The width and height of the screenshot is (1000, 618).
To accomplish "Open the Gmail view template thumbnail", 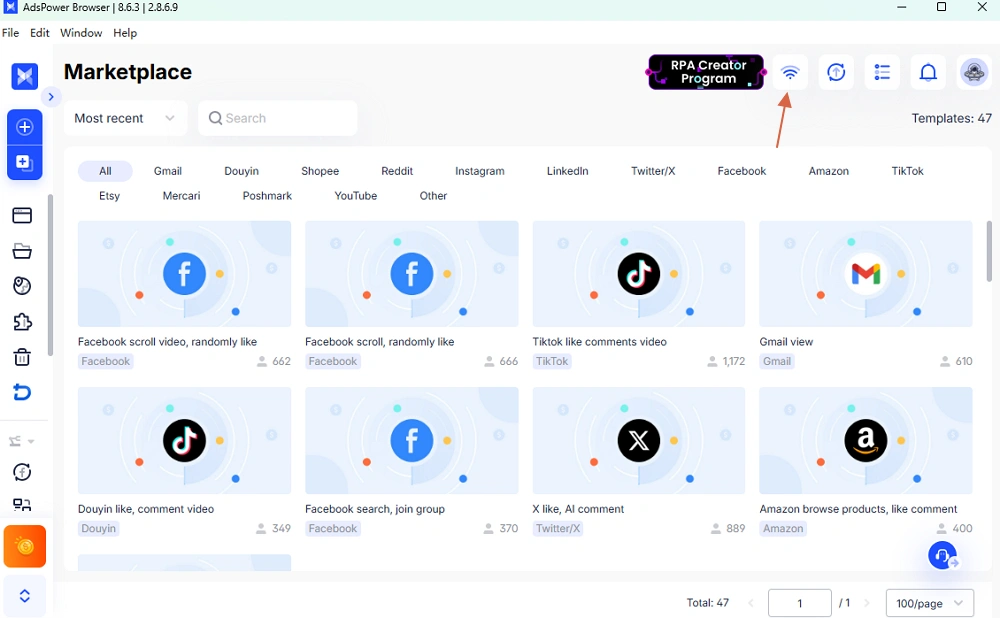I will 866,274.
